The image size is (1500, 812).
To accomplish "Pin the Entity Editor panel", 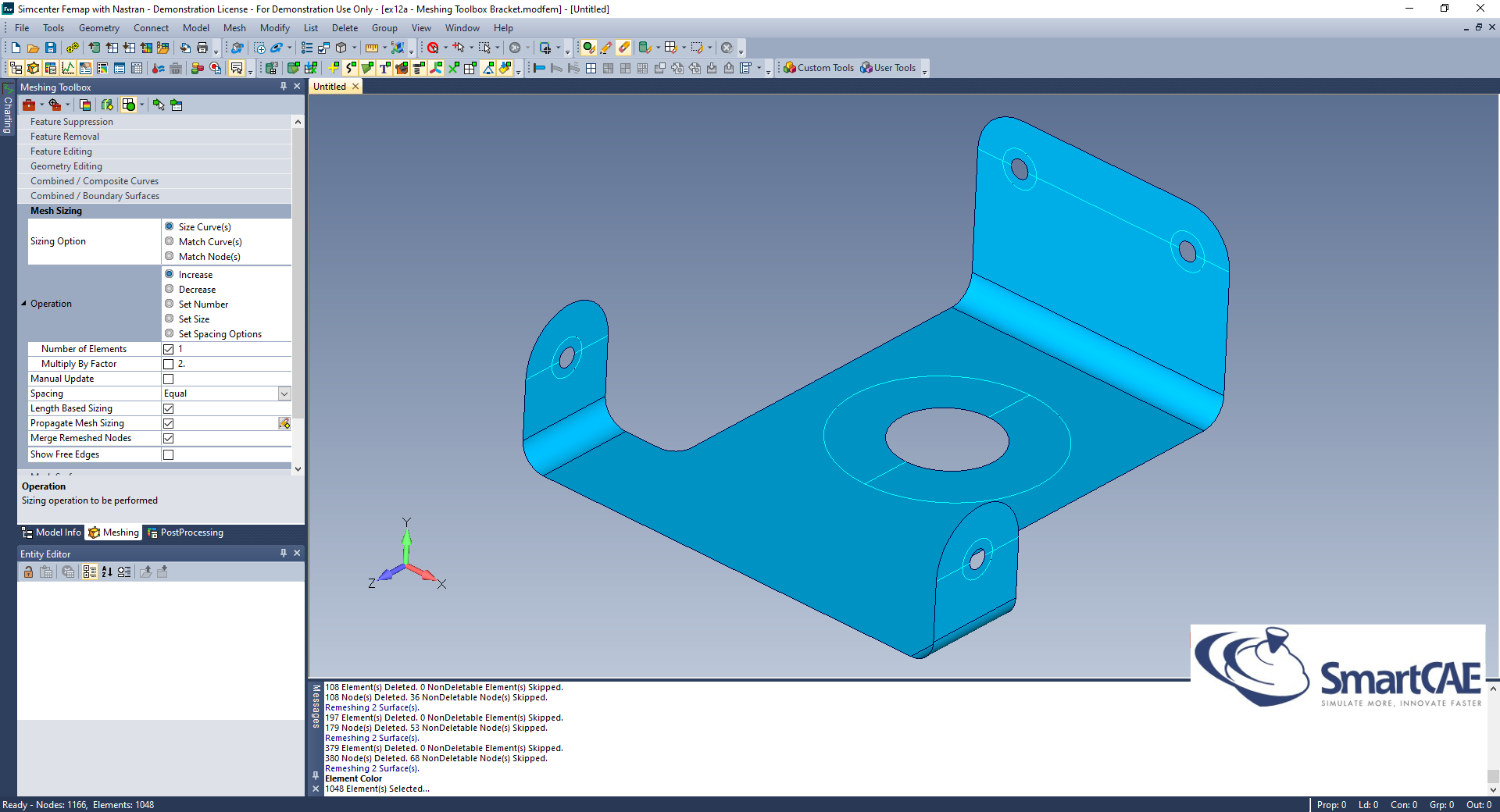I will tap(284, 553).
